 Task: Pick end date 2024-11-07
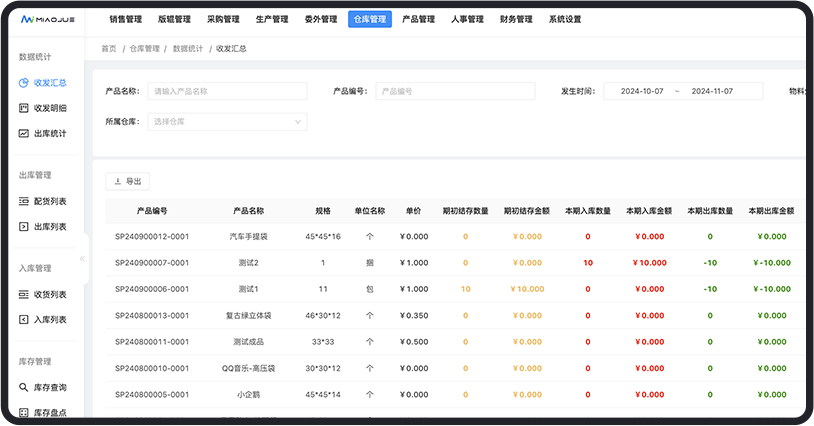[x=712, y=91]
